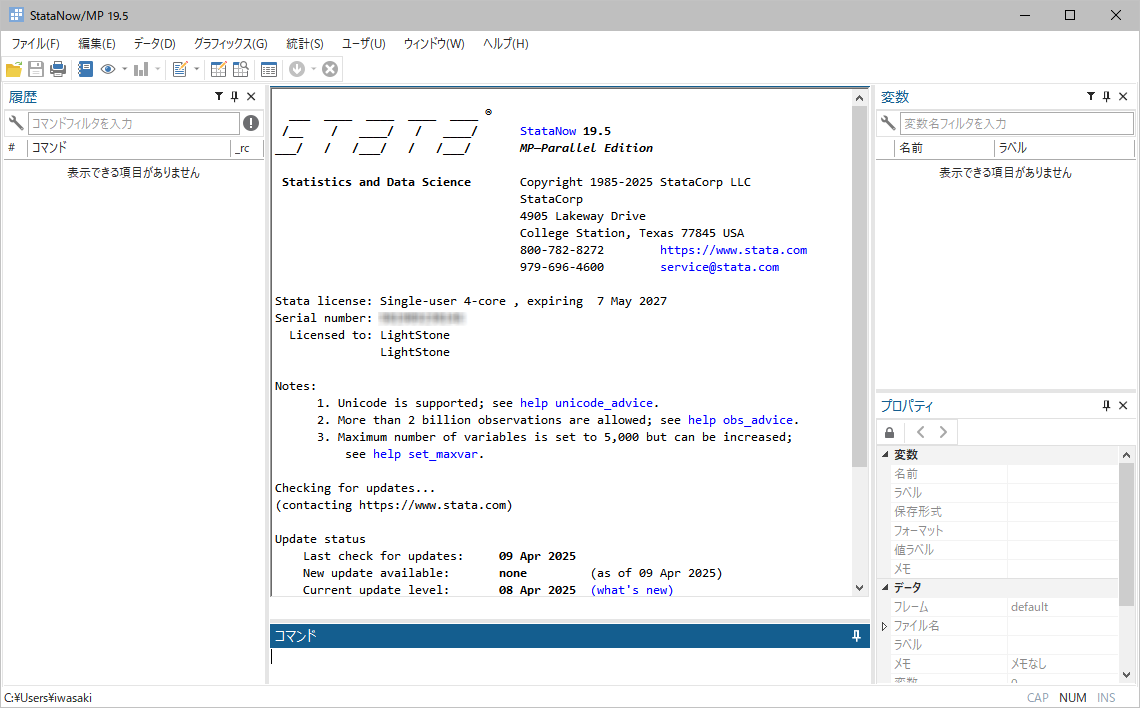
Task: Open the 統計(S) menu
Action: pyautogui.click(x=305, y=44)
